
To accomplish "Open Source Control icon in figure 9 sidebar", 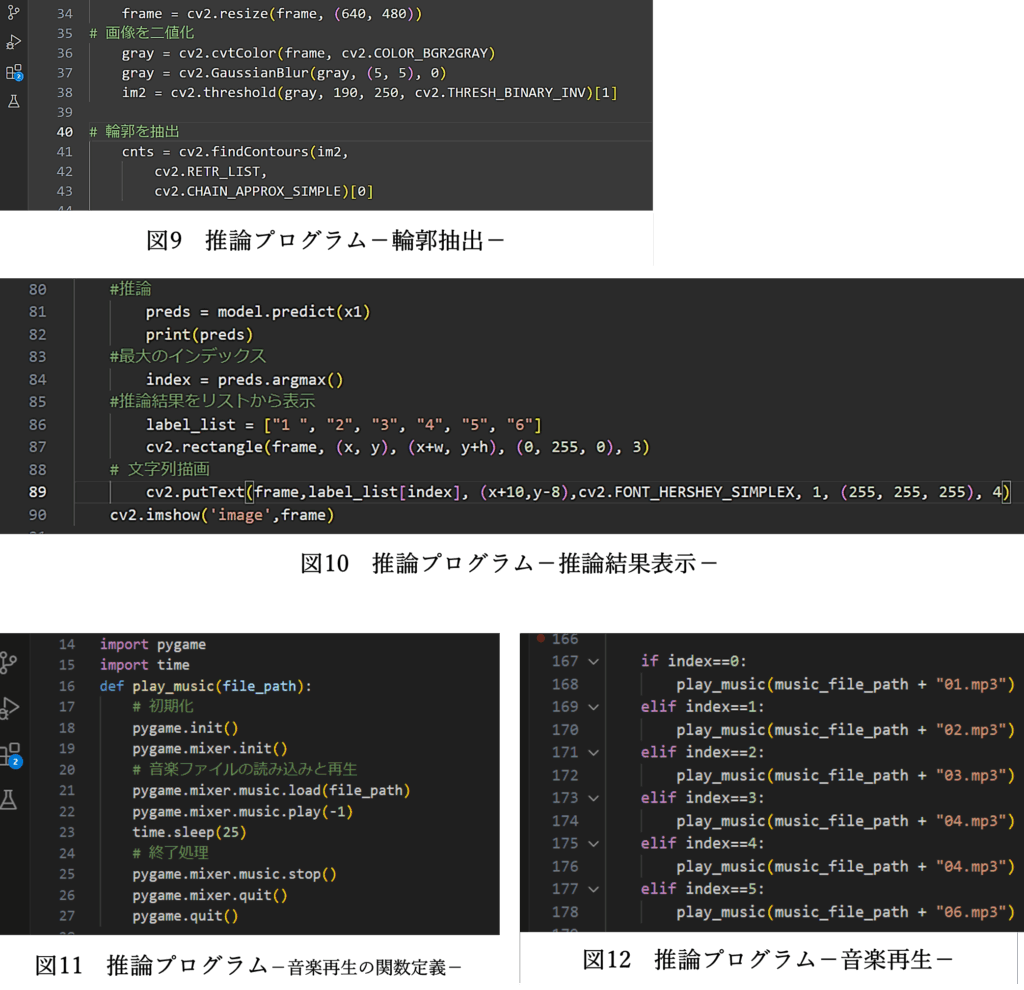I will click(x=13, y=11).
